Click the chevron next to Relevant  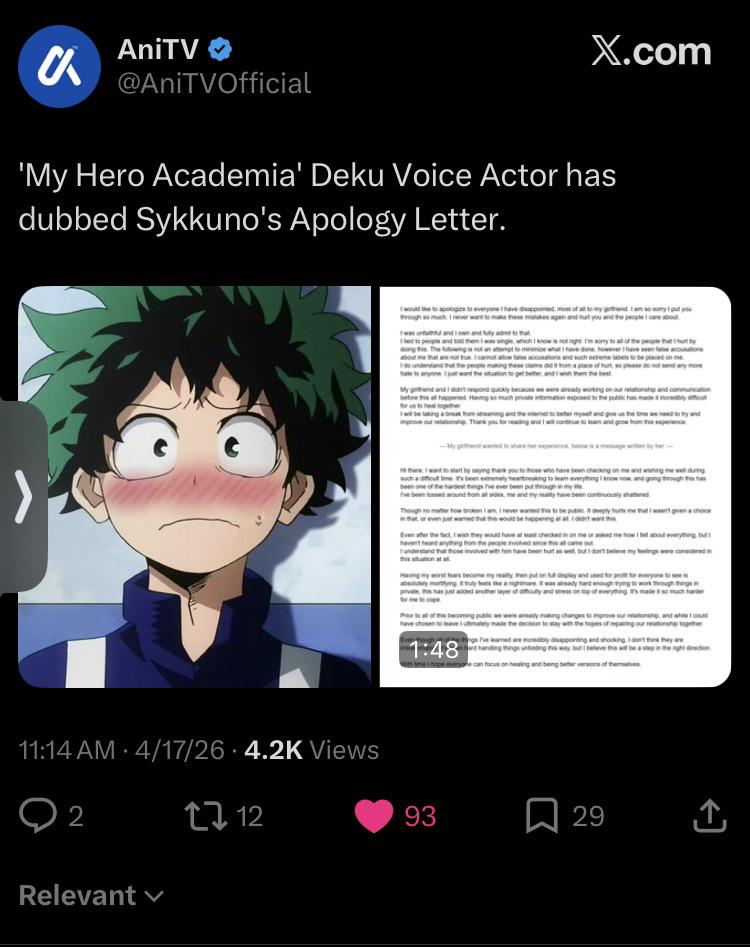[x=155, y=897]
